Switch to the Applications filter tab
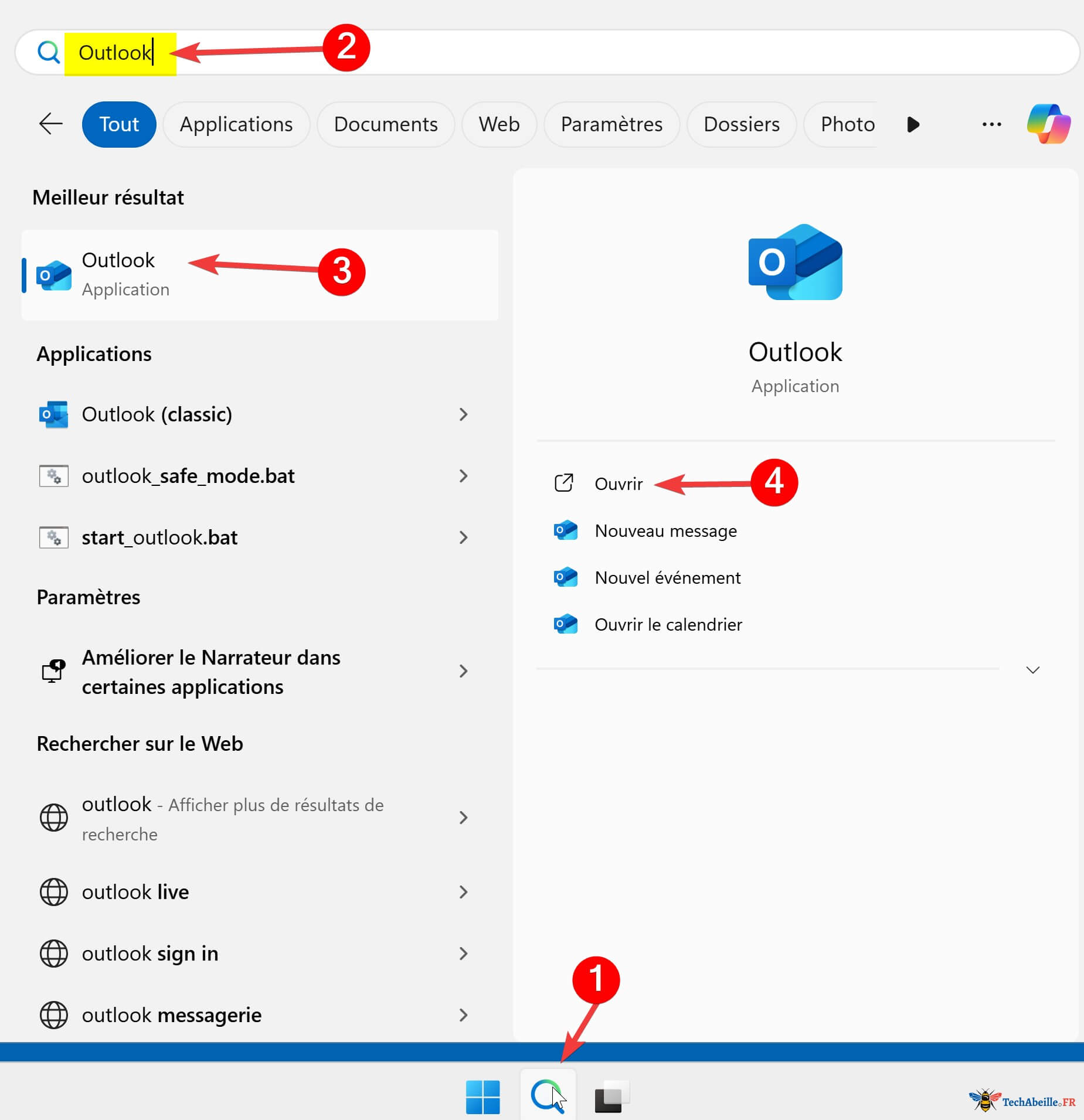1084x1120 pixels. click(x=236, y=124)
